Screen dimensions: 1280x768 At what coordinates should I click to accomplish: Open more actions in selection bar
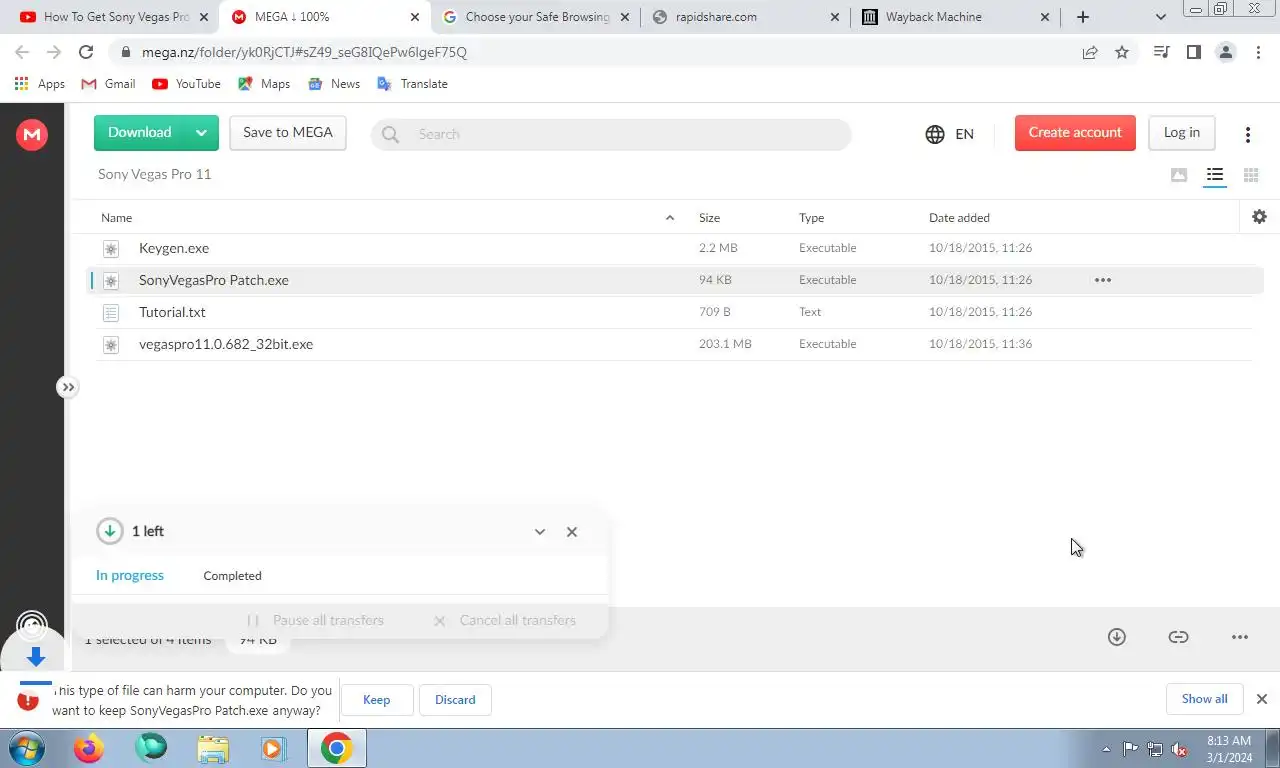pos(1240,637)
